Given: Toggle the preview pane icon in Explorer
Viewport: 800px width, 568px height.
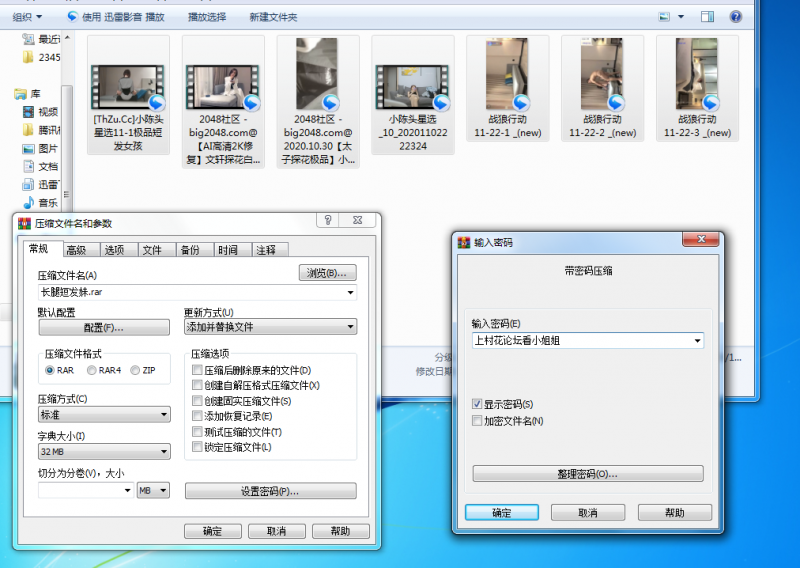Looking at the screenshot, I should pos(707,17).
